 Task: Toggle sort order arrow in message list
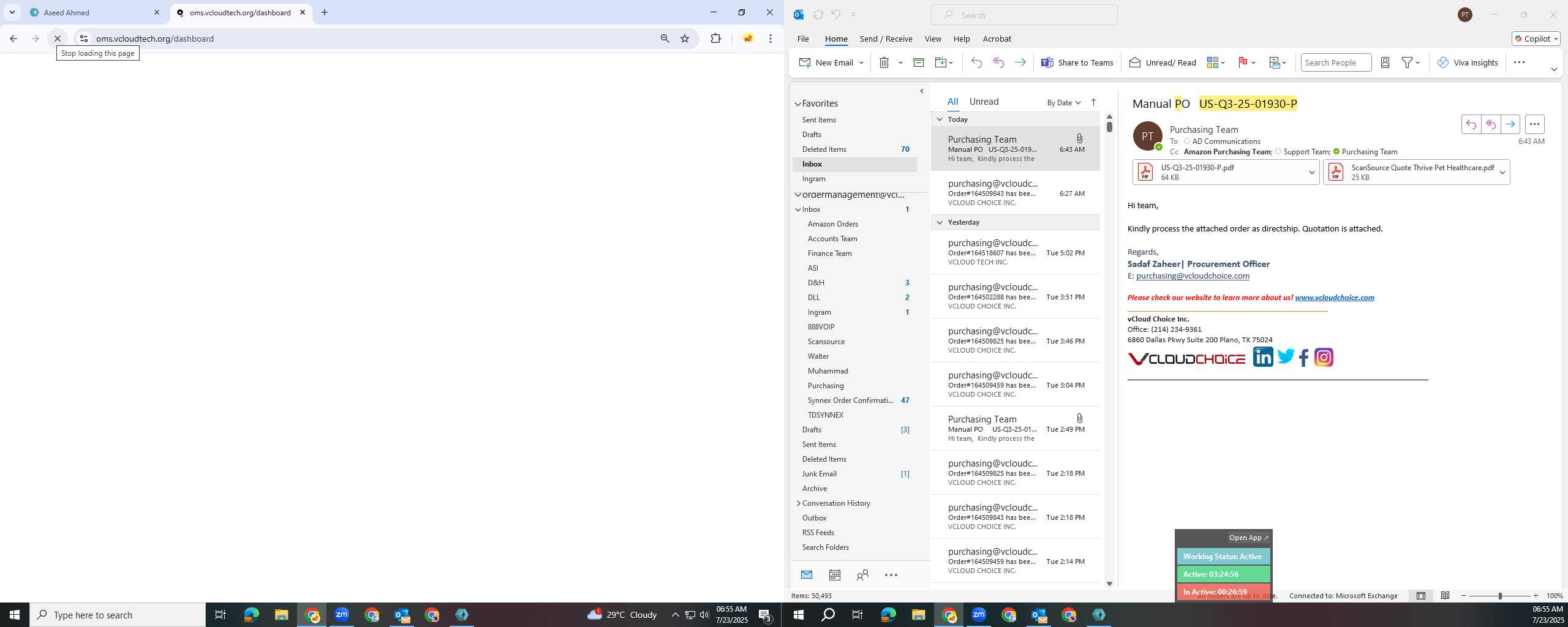(1093, 103)
